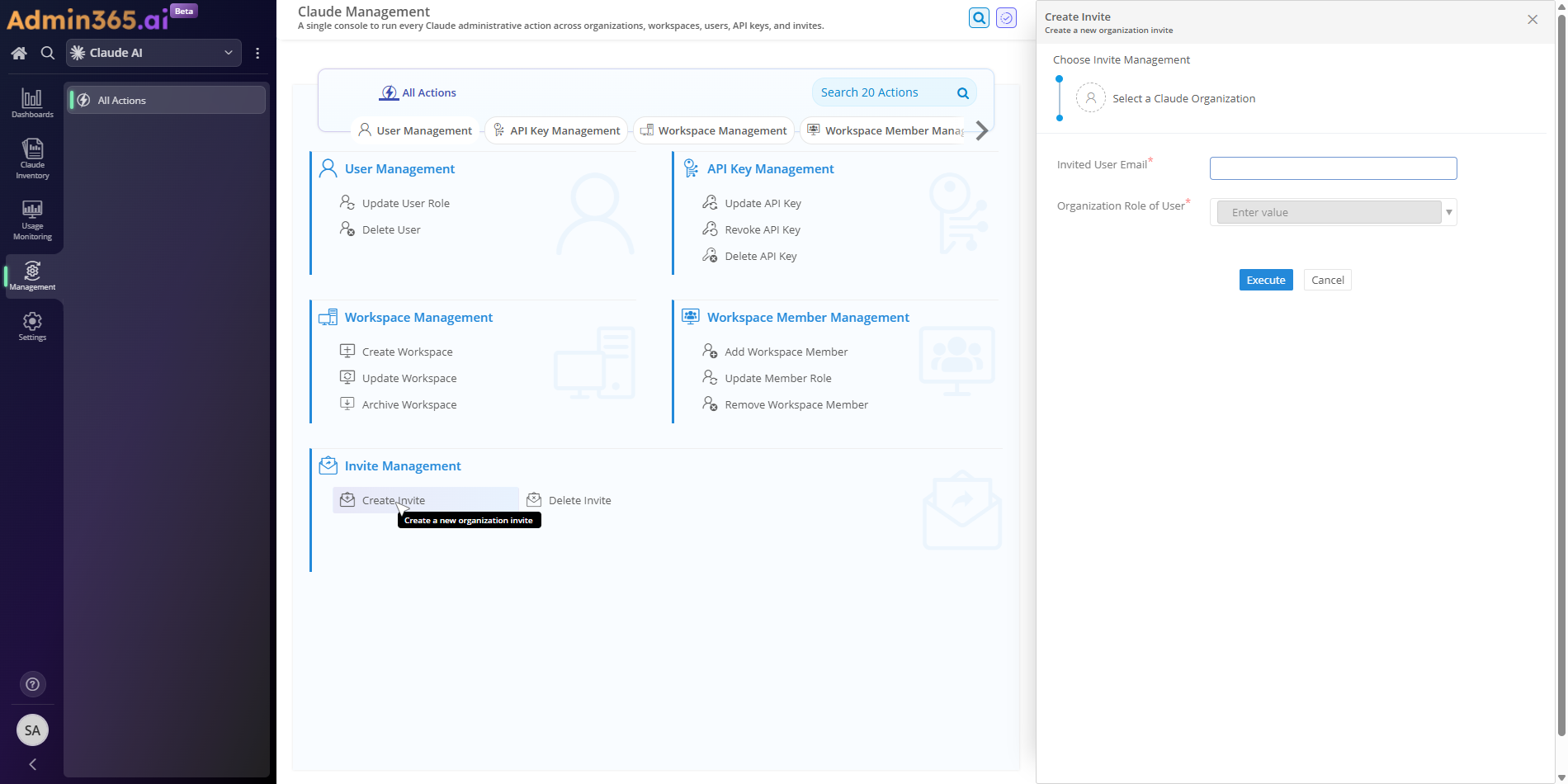Collapse the sidebar with the left chevron
This screenshot has height=784, width=1568.
[x=32, y=764]
